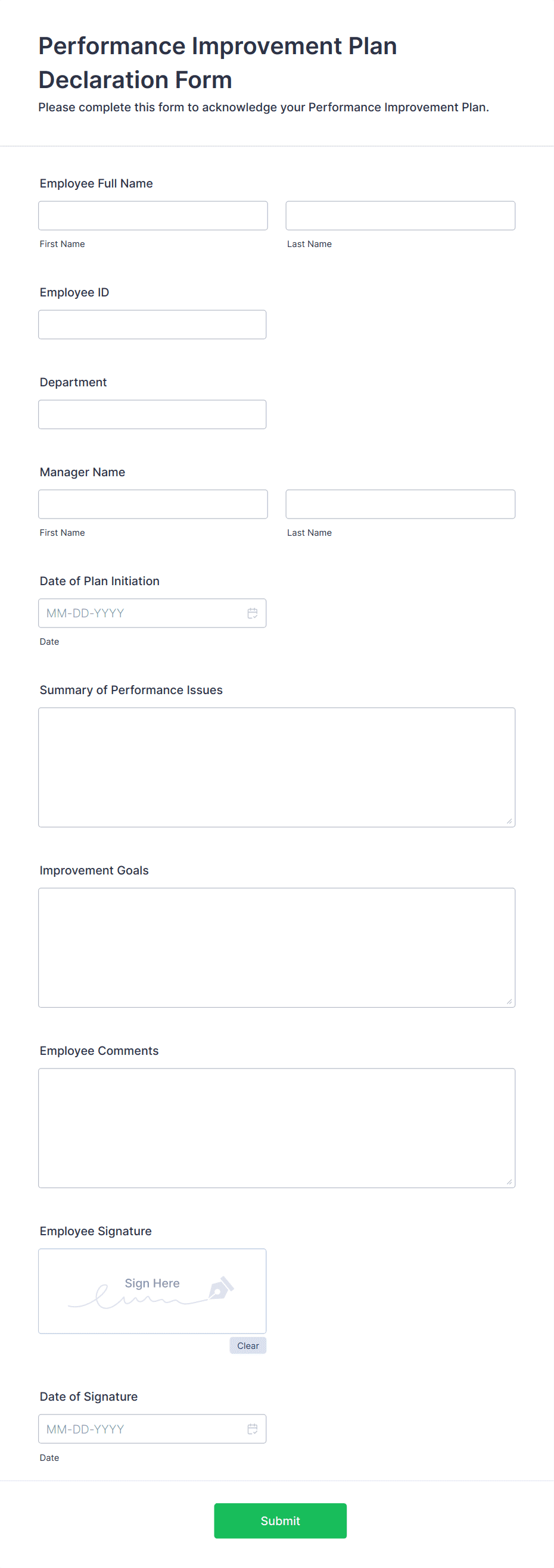Select the Manager Last Name field
554x1568 pixels.
(400, 504)
